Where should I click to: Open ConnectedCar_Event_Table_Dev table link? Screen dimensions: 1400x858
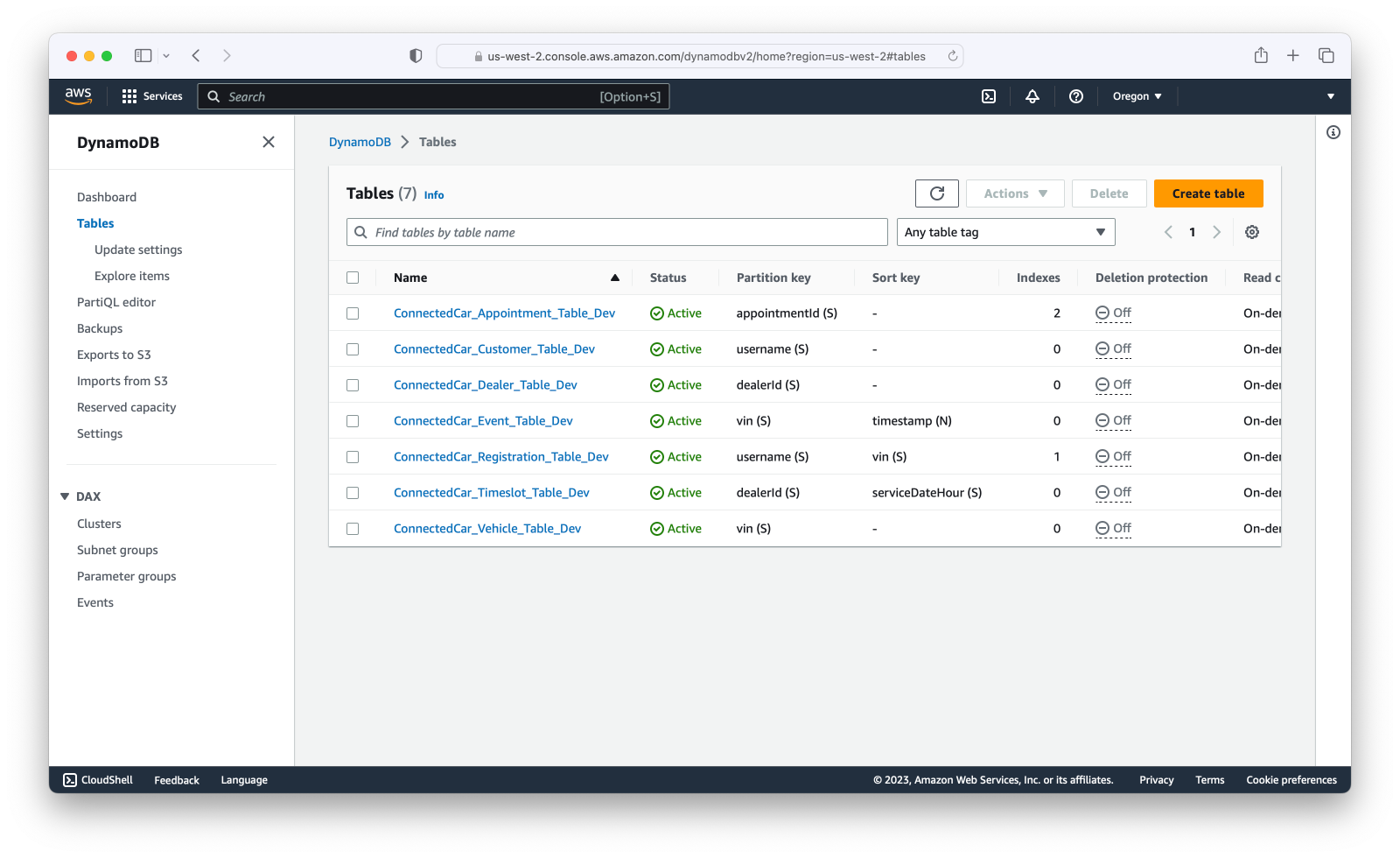(x=483, y=421)
